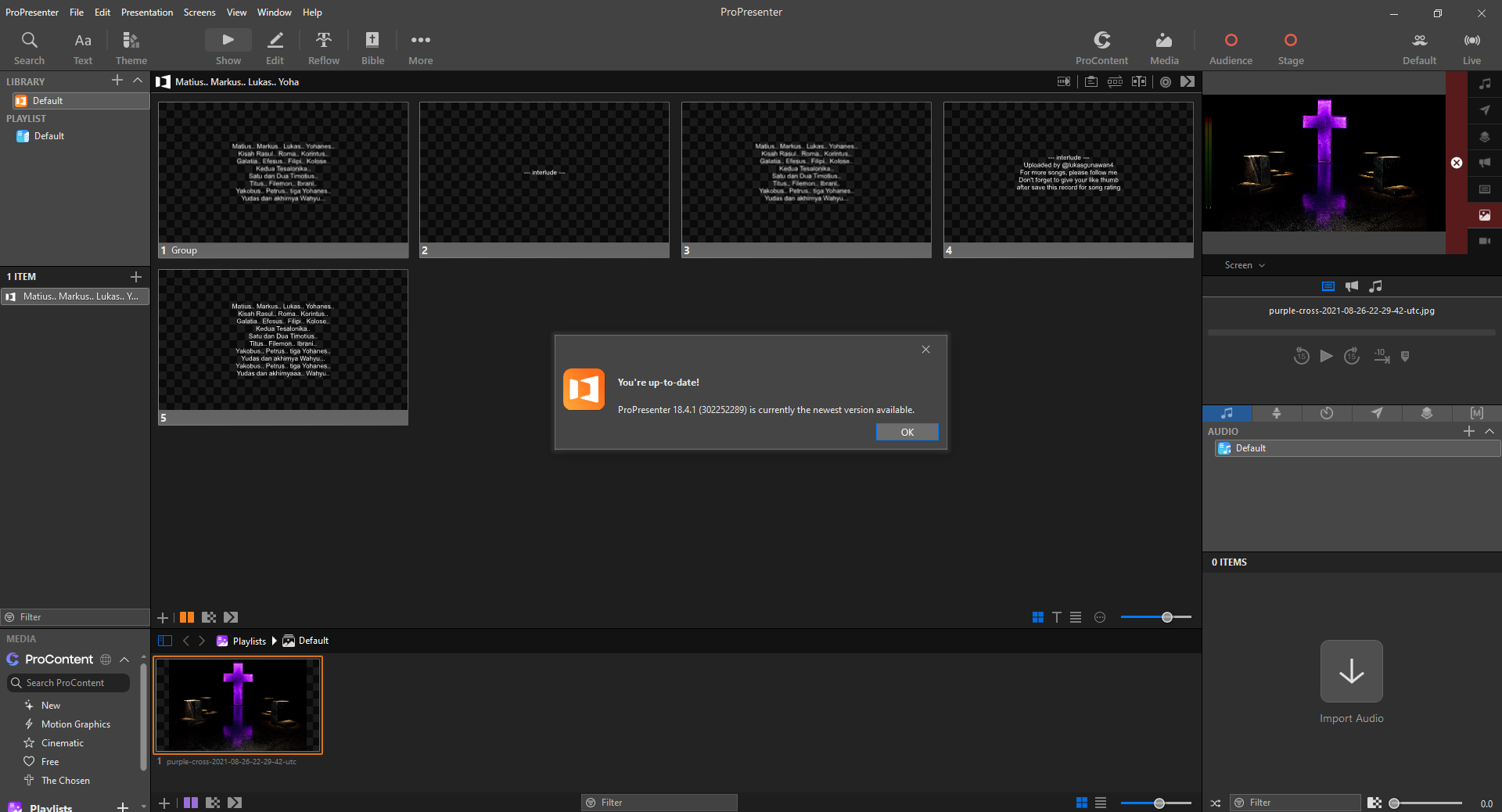The width and height of the screenshot is (1502, 812).
Task: Select the Stage tab in lower right panel
Action: 1277,413
